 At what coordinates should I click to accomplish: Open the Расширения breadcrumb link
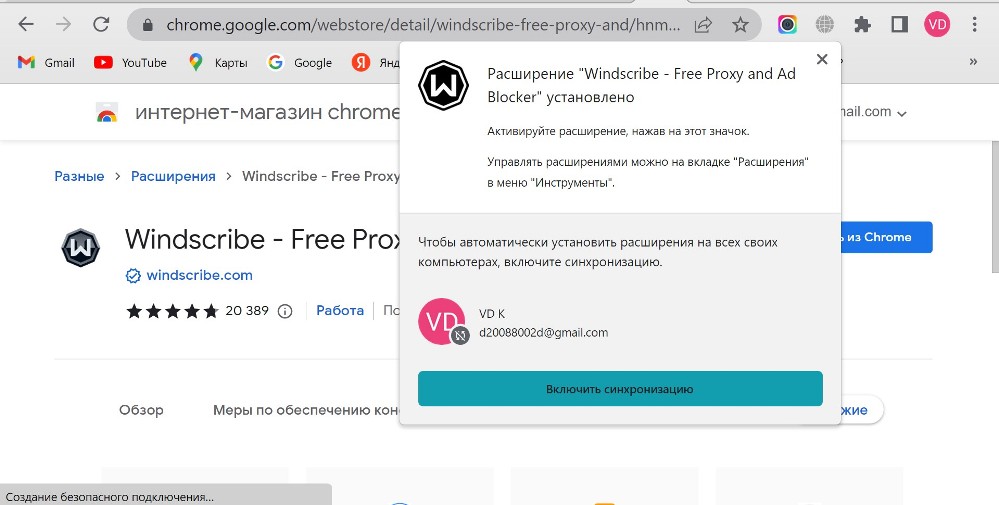[173, 176]
